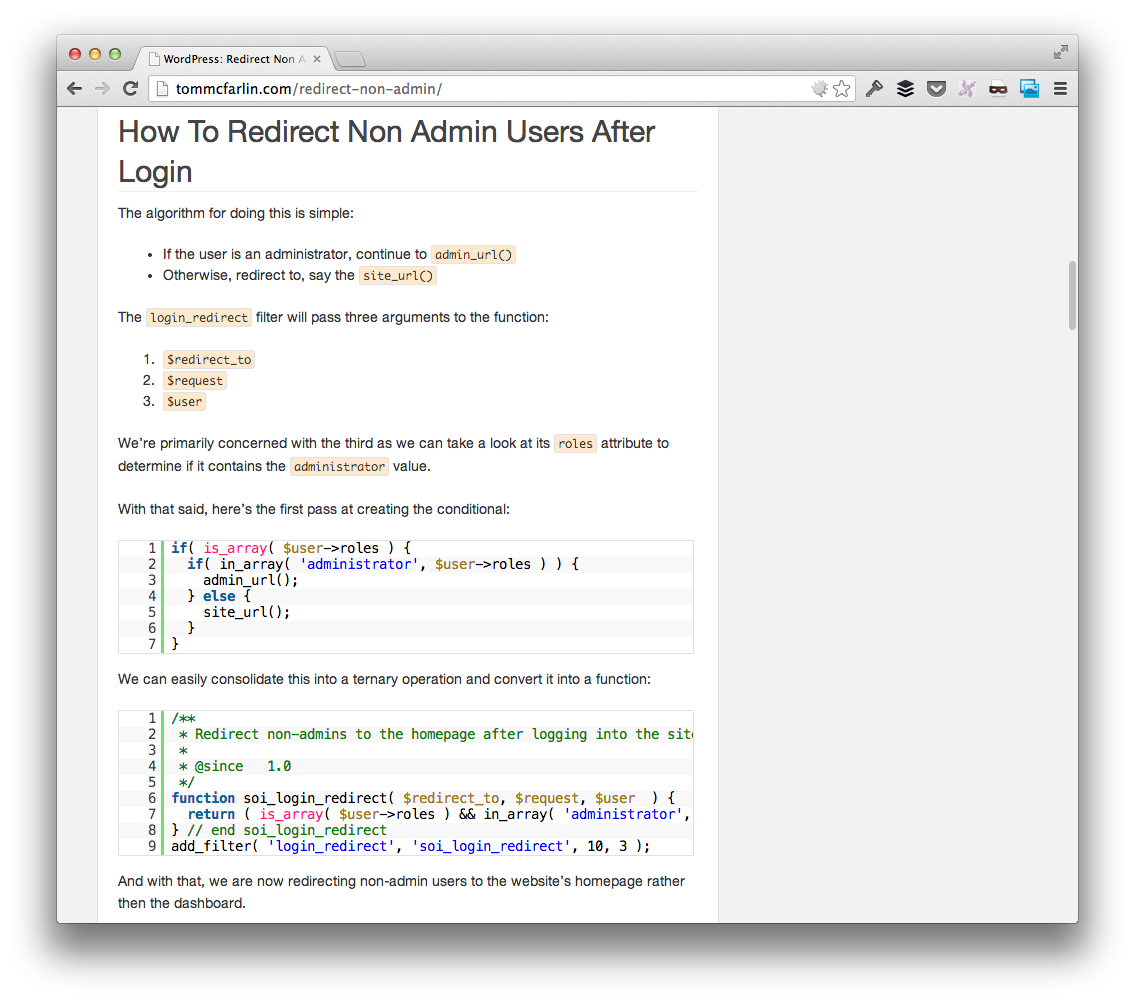
Task: Click the forward navigation arrow
Action: 102,89
